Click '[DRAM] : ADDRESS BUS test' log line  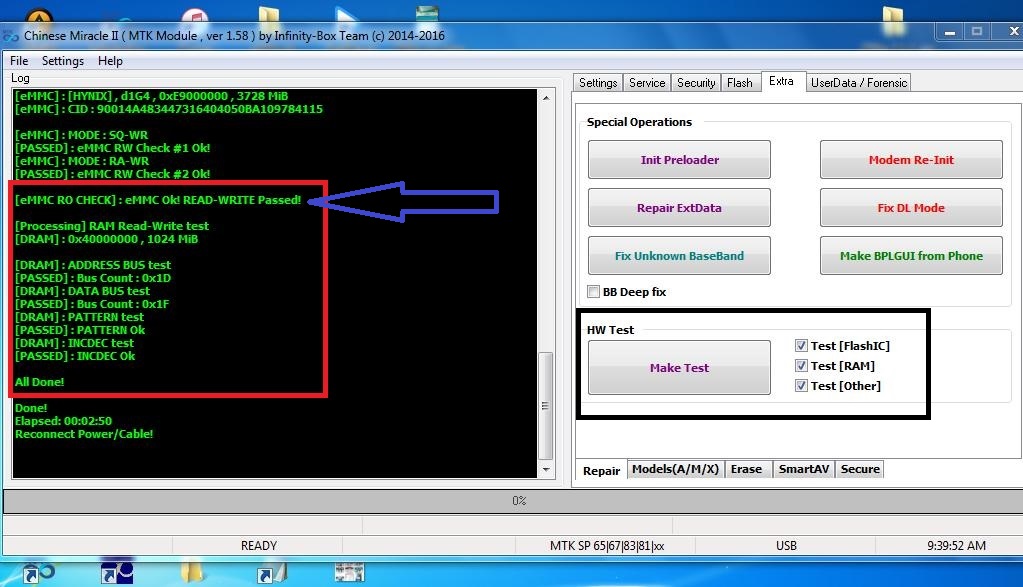point(93,265)
